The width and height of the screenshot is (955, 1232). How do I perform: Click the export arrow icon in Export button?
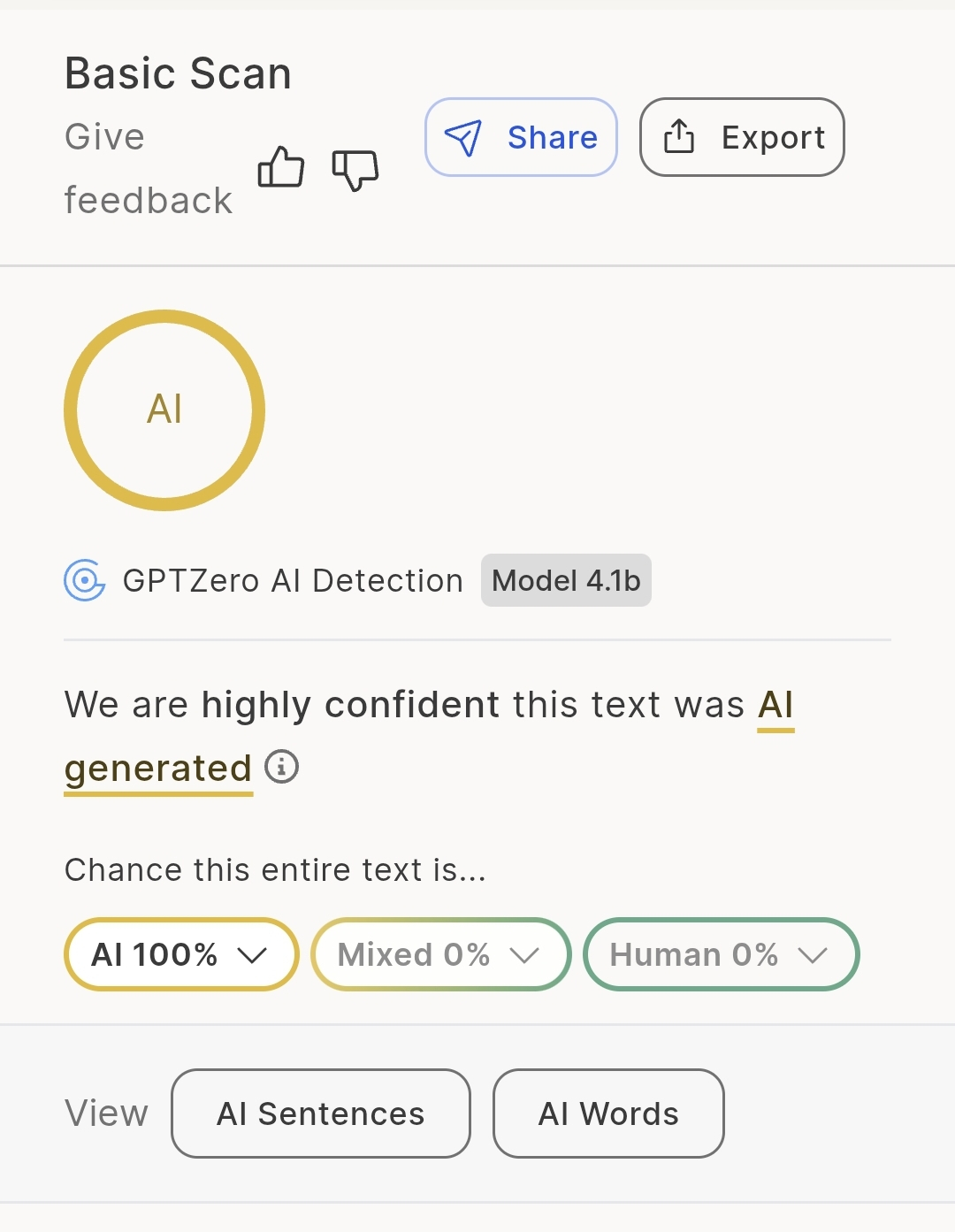(x=679, y=137)
